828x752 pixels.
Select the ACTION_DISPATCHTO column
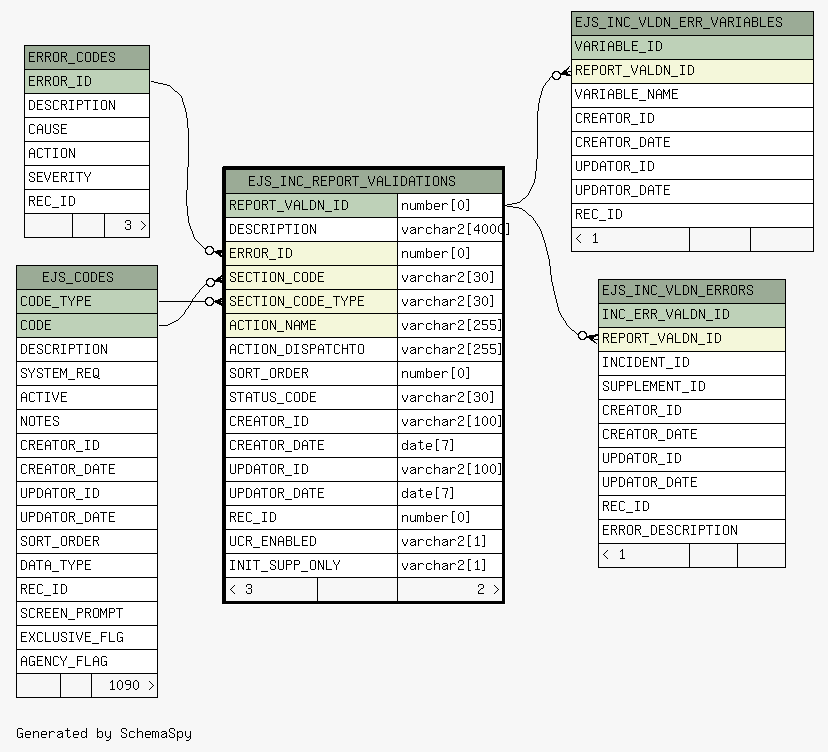pyautogui.click(x=311, y=349)
